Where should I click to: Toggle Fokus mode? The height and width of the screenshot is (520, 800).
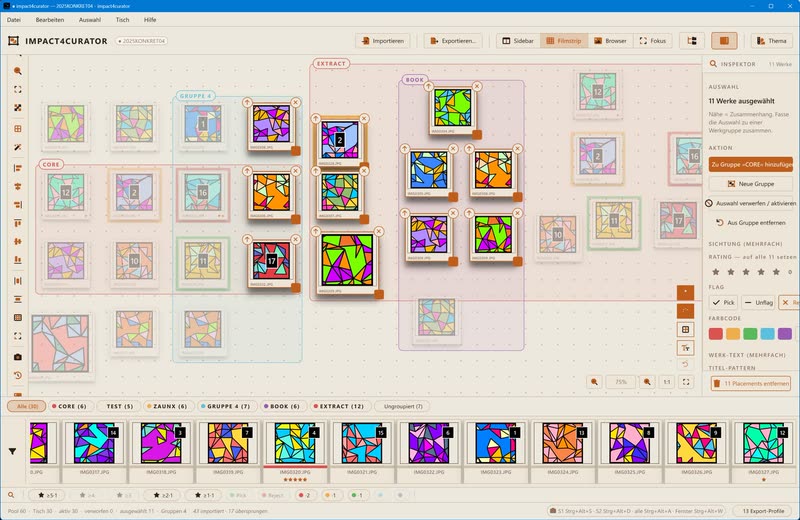coord(653,41)
